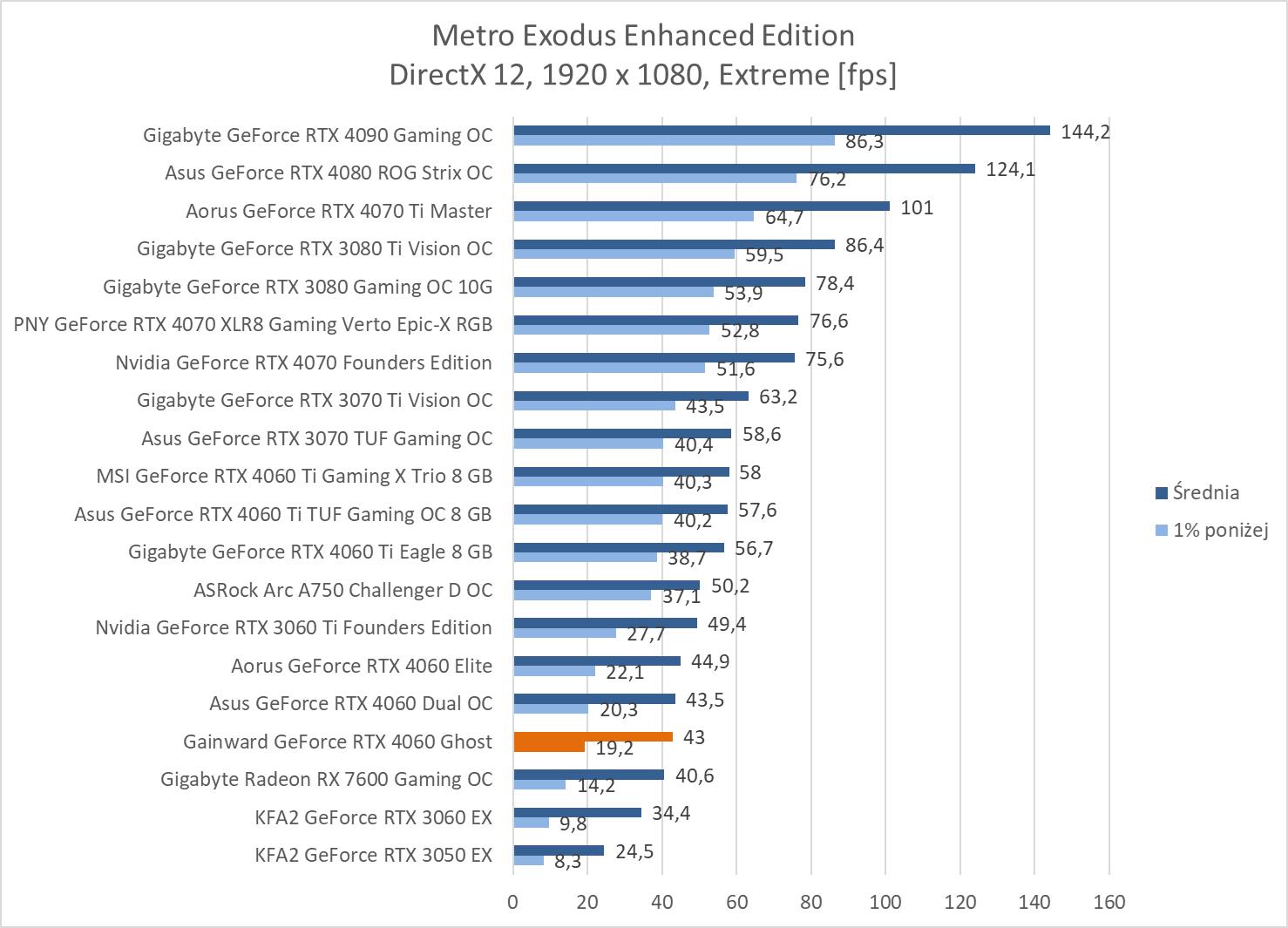Screen dimensions: 1288x928
Task: Select the ASRock Arc A750 Challenger D OC label
Action: (x=342, y=590)
